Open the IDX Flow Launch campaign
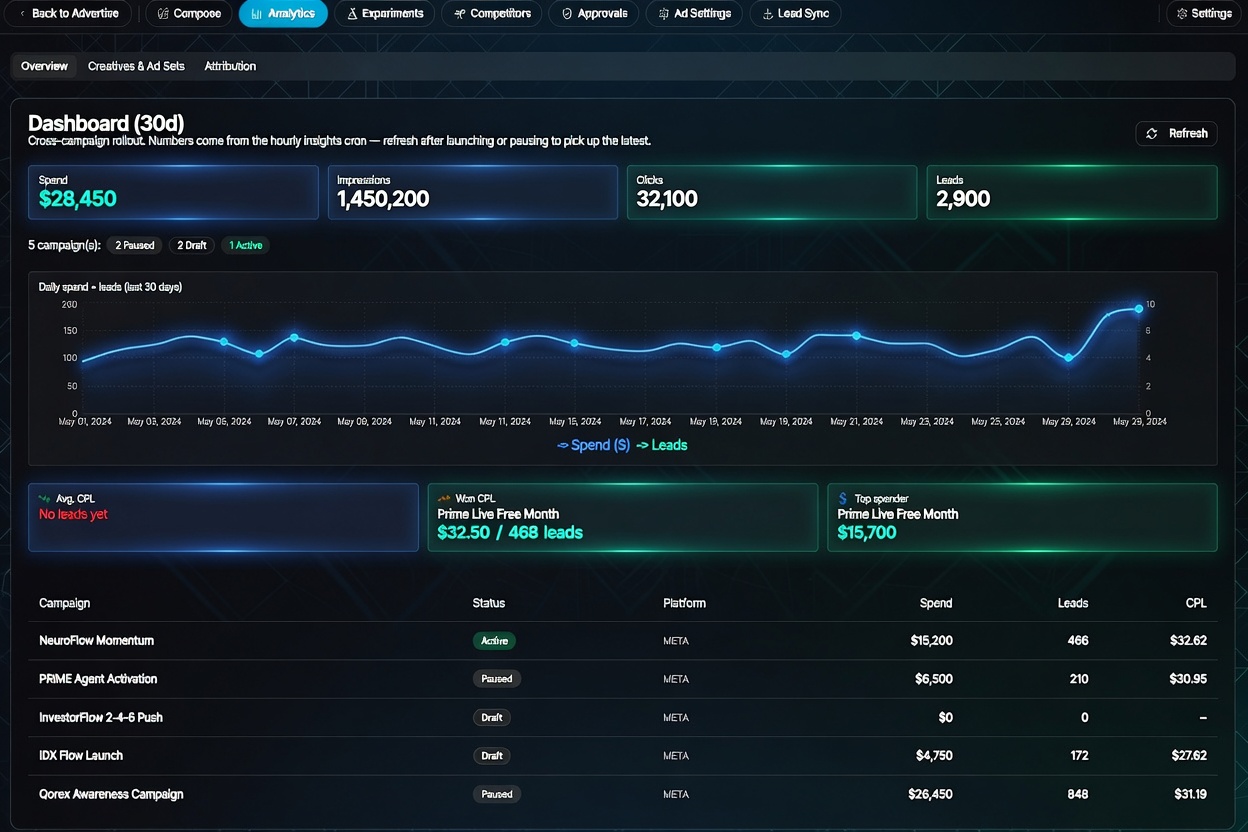This screenshot has height=832, width=1248. (623, 756)
